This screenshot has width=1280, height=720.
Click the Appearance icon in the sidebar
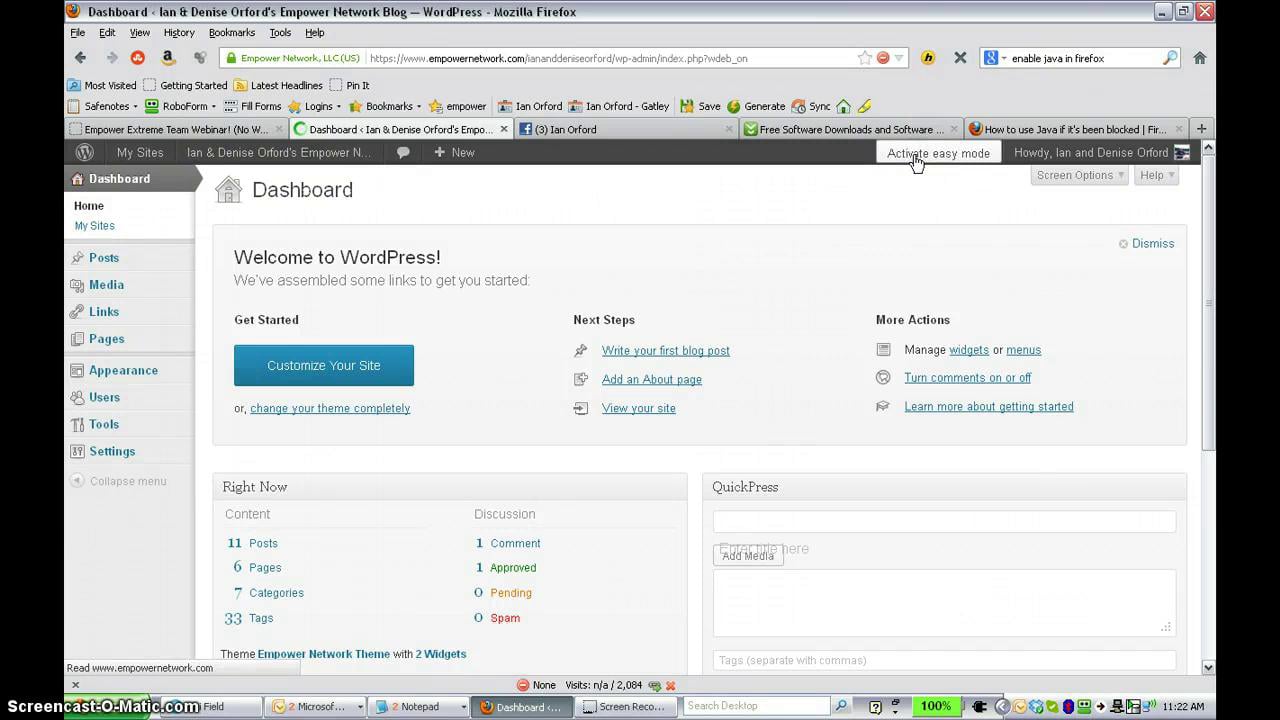click(x=78, y=371)
